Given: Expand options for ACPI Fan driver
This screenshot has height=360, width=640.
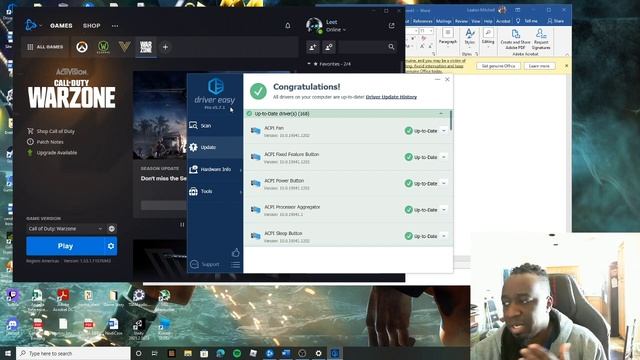Looking at the screenshot, I should [444, 131].
